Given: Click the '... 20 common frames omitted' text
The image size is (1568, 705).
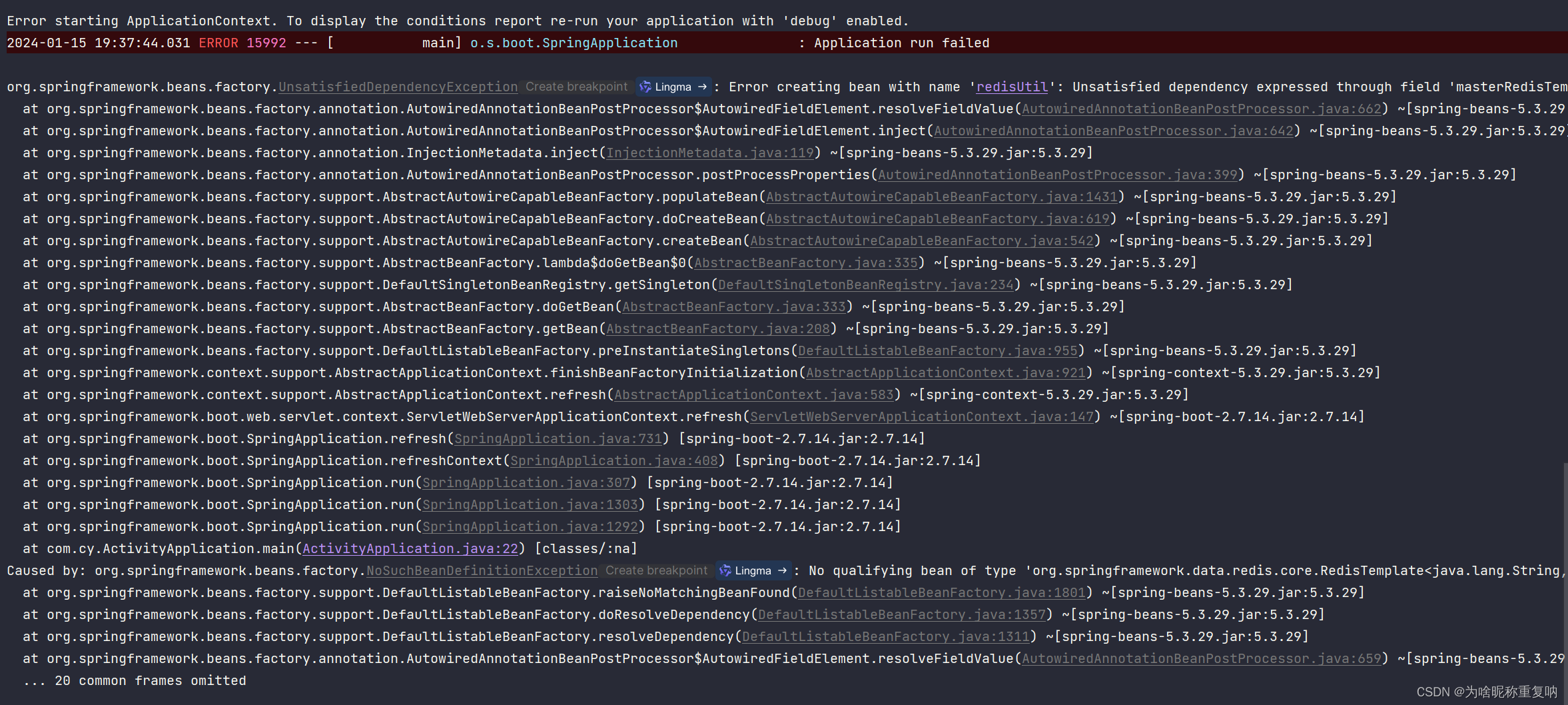Looking at the screenshot, I should coord(135,680).
